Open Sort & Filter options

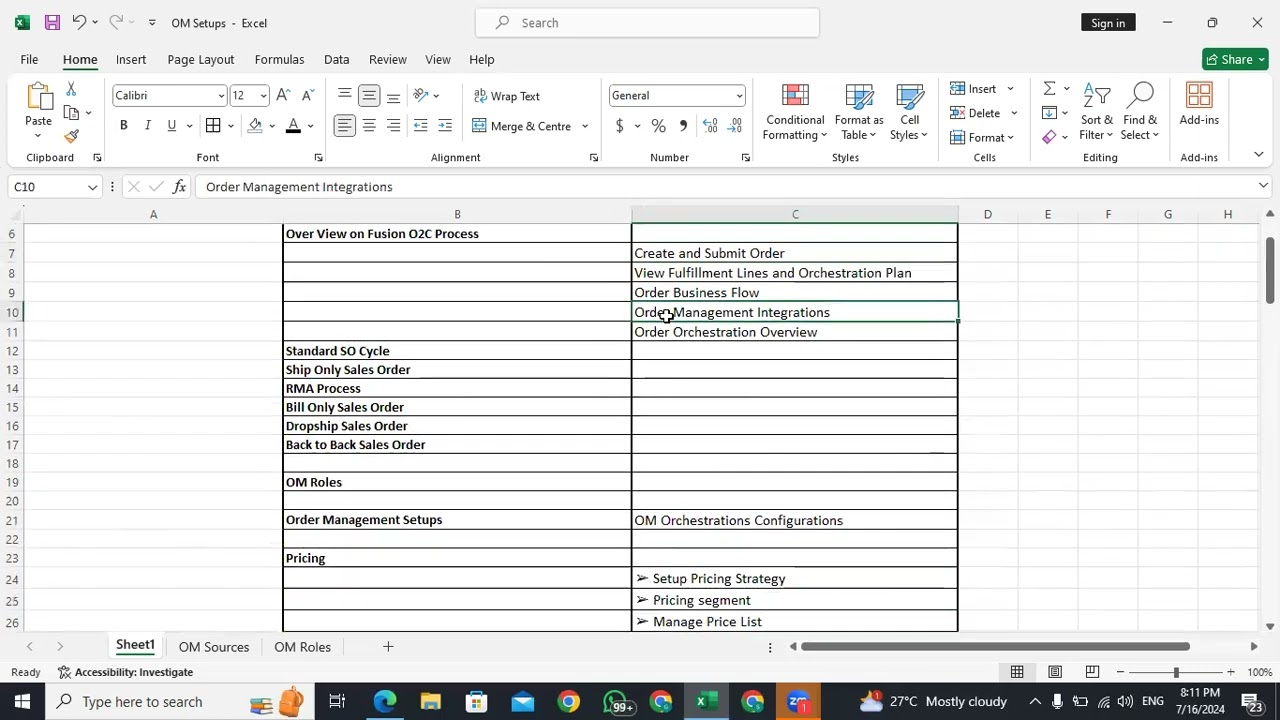[x=1097, y=111]
